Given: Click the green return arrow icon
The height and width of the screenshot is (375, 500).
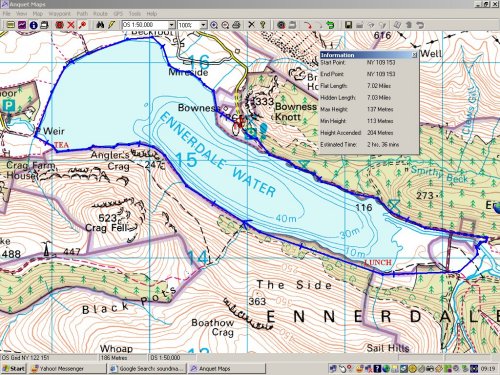Looking at the screenshot, I should [330, 25].
